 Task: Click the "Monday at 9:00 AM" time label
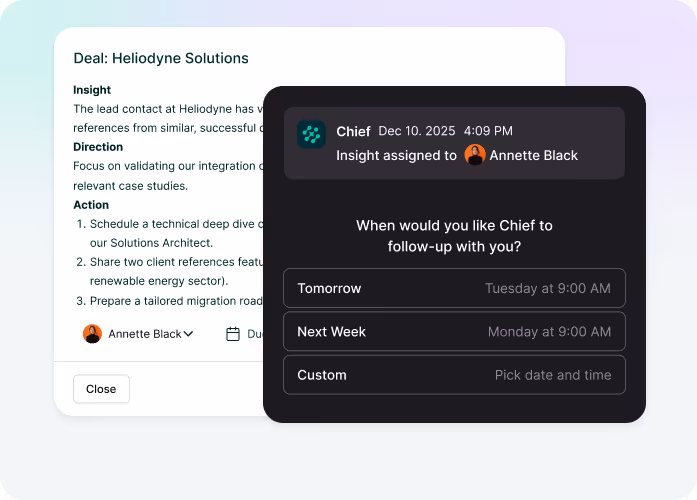pos(549,331)
